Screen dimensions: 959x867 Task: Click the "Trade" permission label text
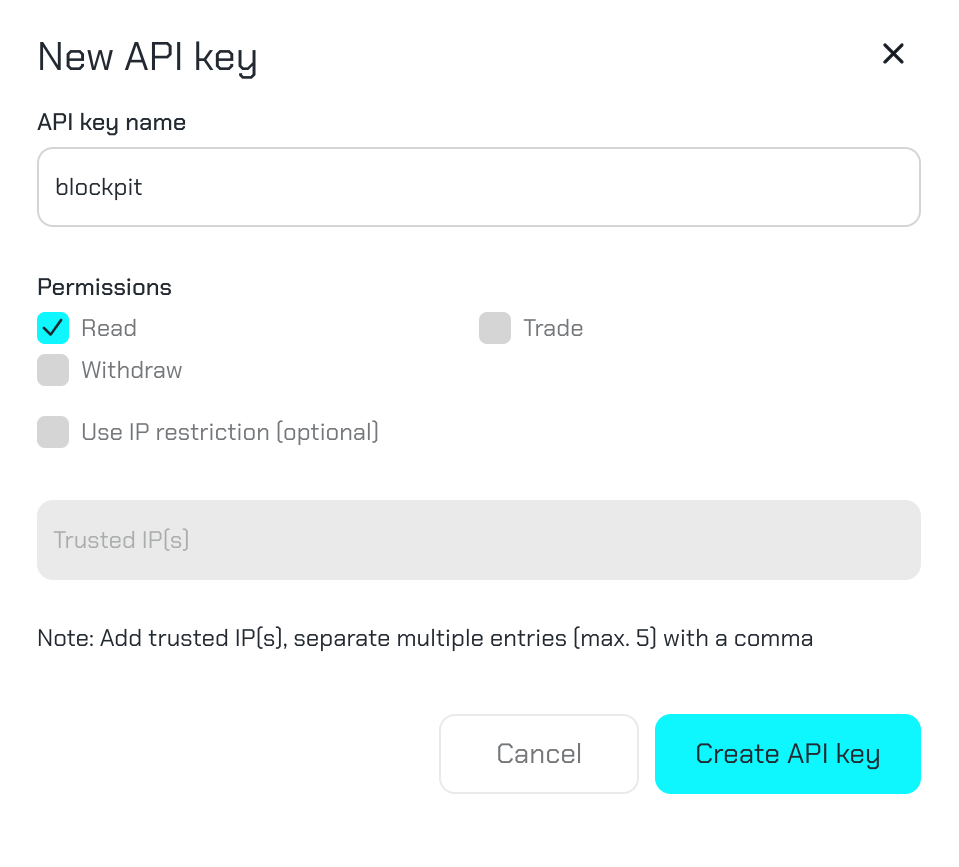(x=553, y=328)
